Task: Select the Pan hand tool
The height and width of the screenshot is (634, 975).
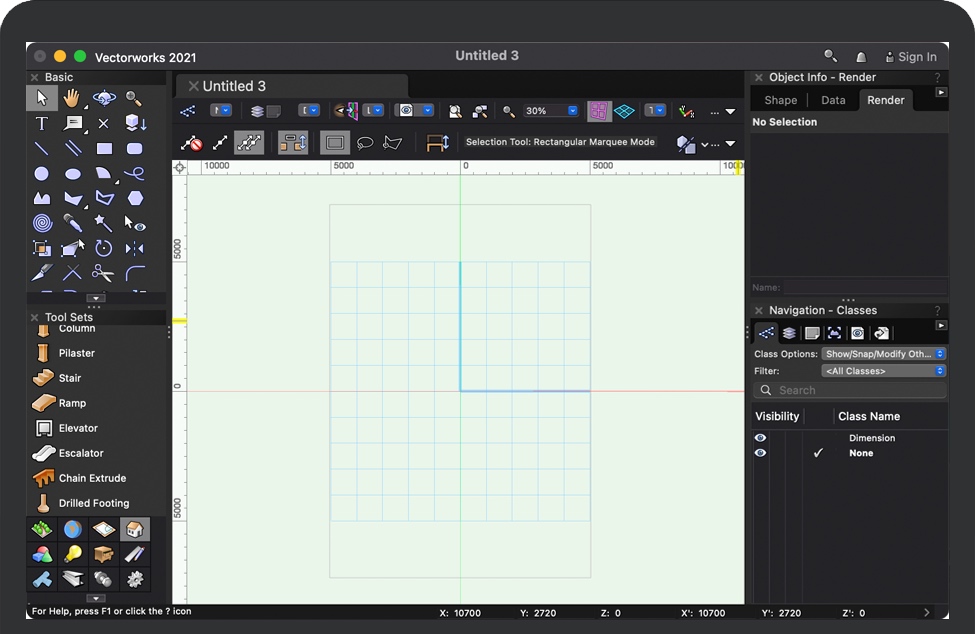Action: pos(72,98)
